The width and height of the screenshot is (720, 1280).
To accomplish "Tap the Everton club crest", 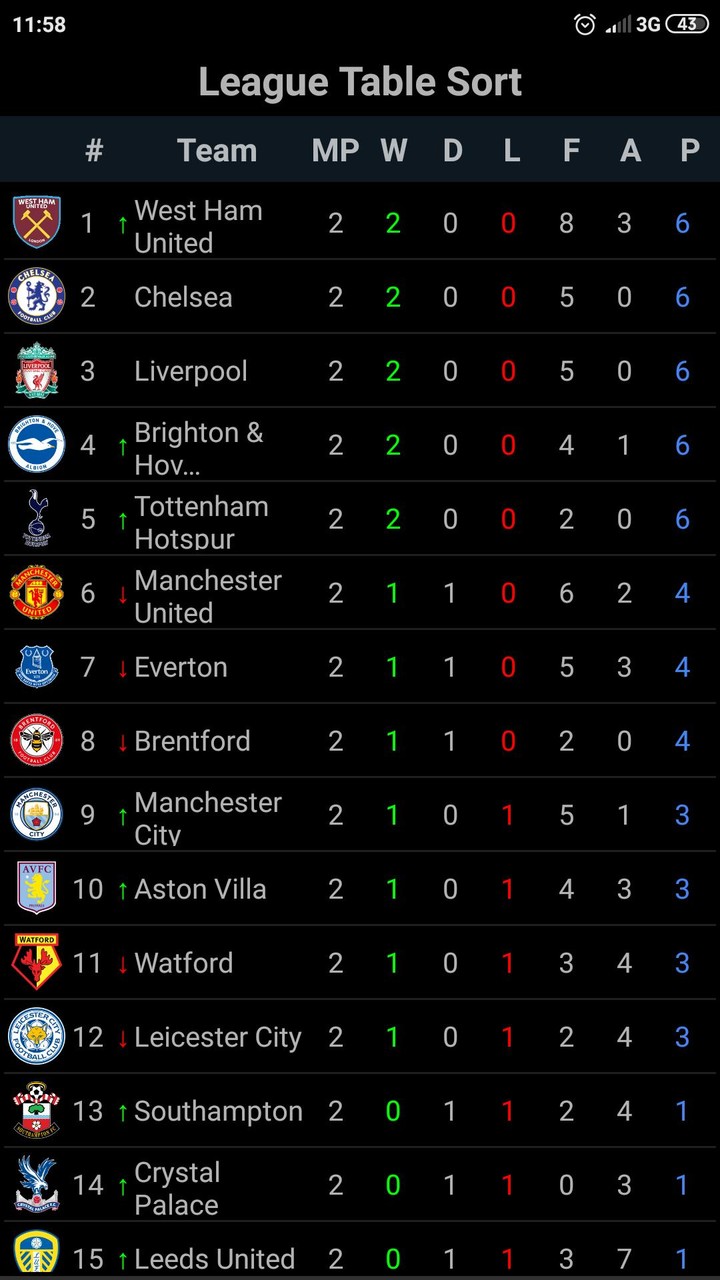I will click(37, 666).
